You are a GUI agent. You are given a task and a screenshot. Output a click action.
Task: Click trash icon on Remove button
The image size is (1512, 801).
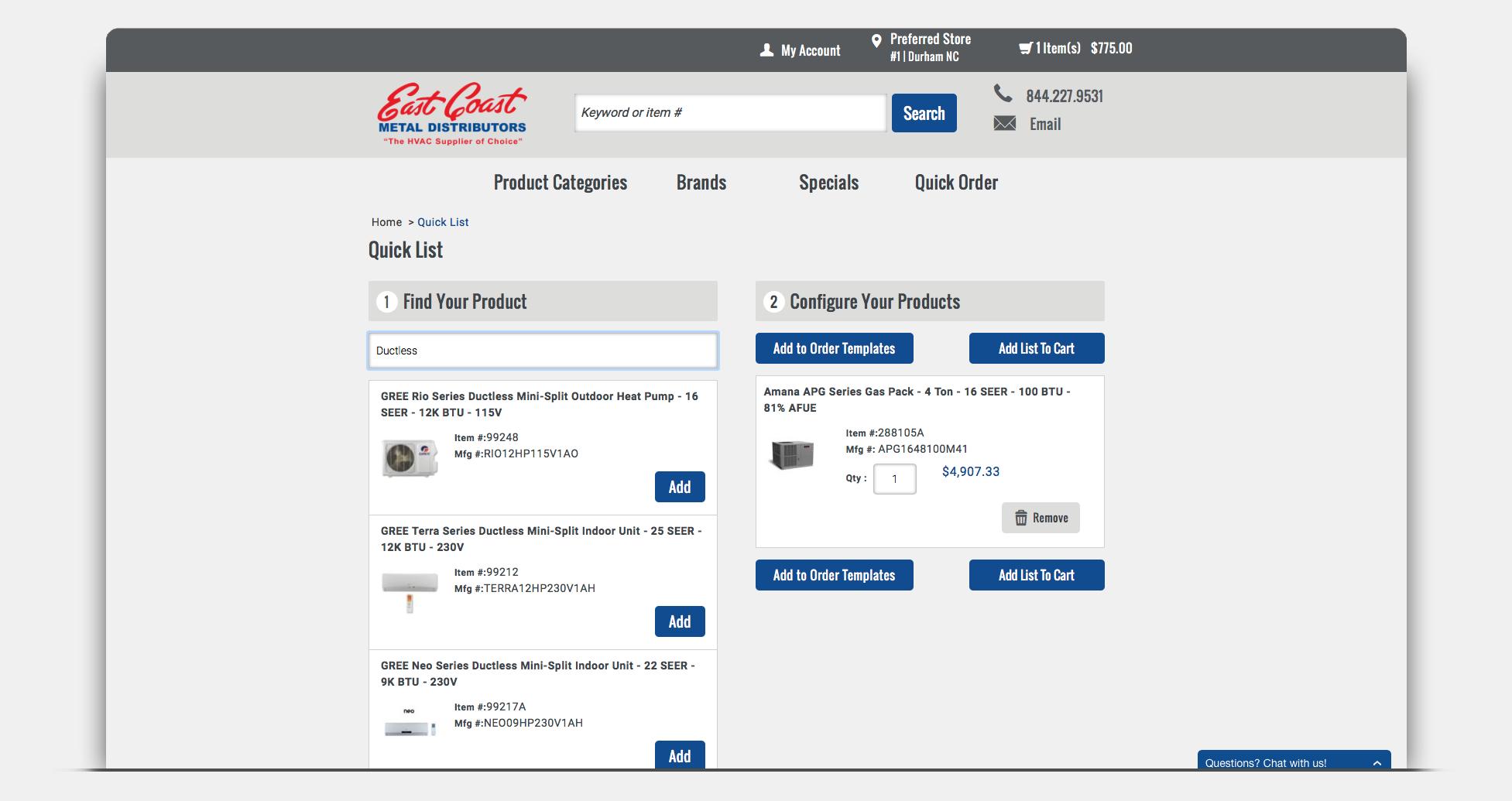coord(1021,518)
